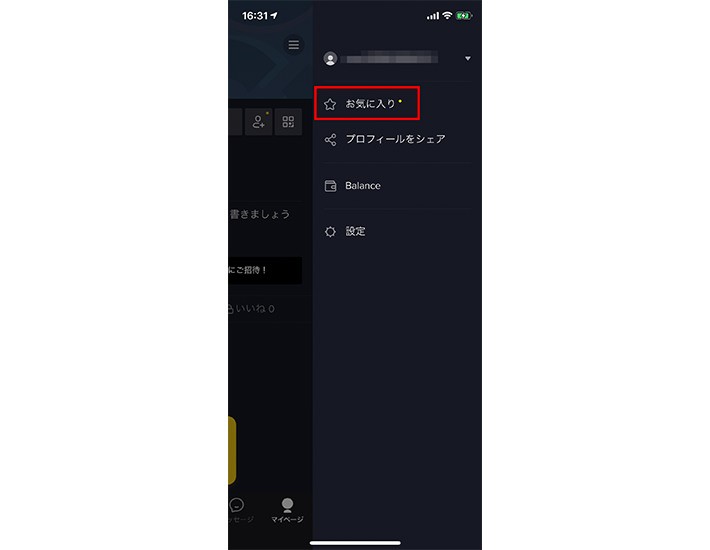Click the share icon in side menu
Viewport: 710px width, 550px height.
pos(331,139)
